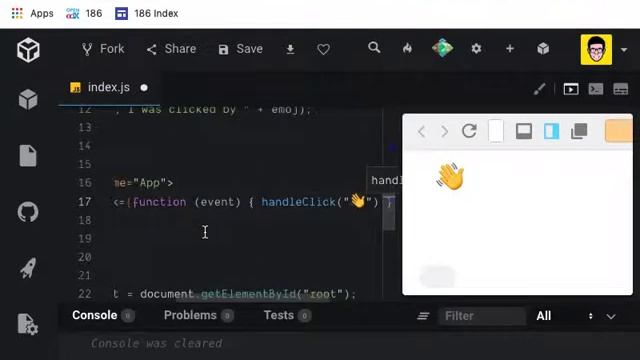The height and width of the screenshot is (360, 640).
Task: Click handleClick on line 17
Action: tap(299, 202)
